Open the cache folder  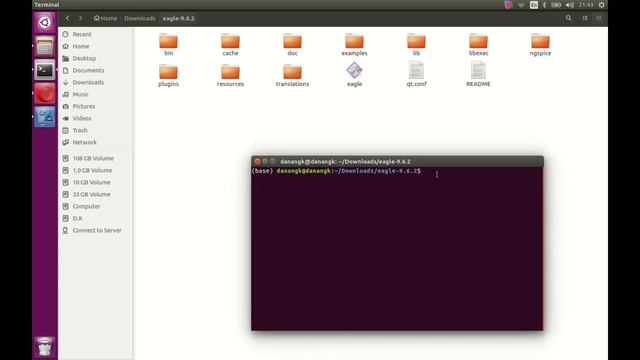pyautogui.click(x=230, y=44)
